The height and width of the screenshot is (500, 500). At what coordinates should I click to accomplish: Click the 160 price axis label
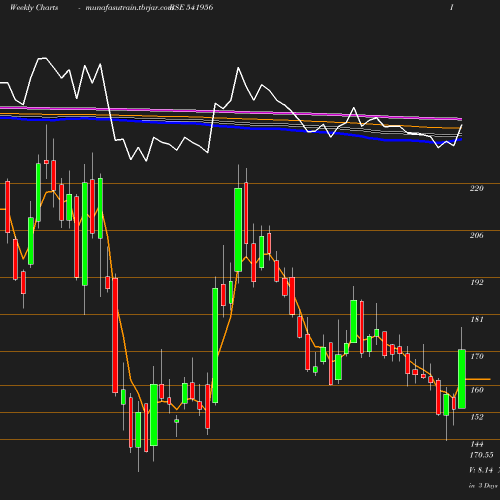(477, 390)
